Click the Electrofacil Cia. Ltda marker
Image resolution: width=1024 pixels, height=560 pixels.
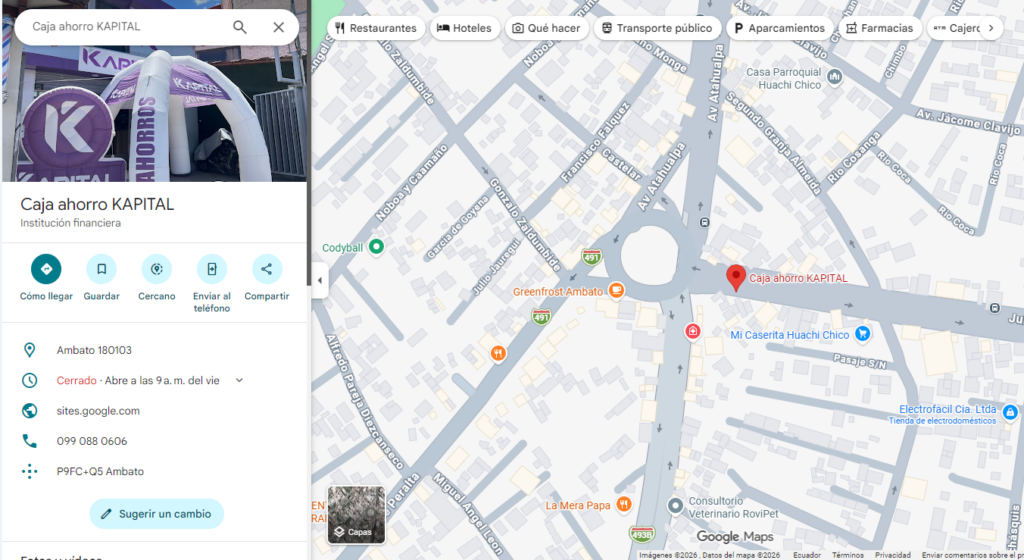pos(1010,412)
